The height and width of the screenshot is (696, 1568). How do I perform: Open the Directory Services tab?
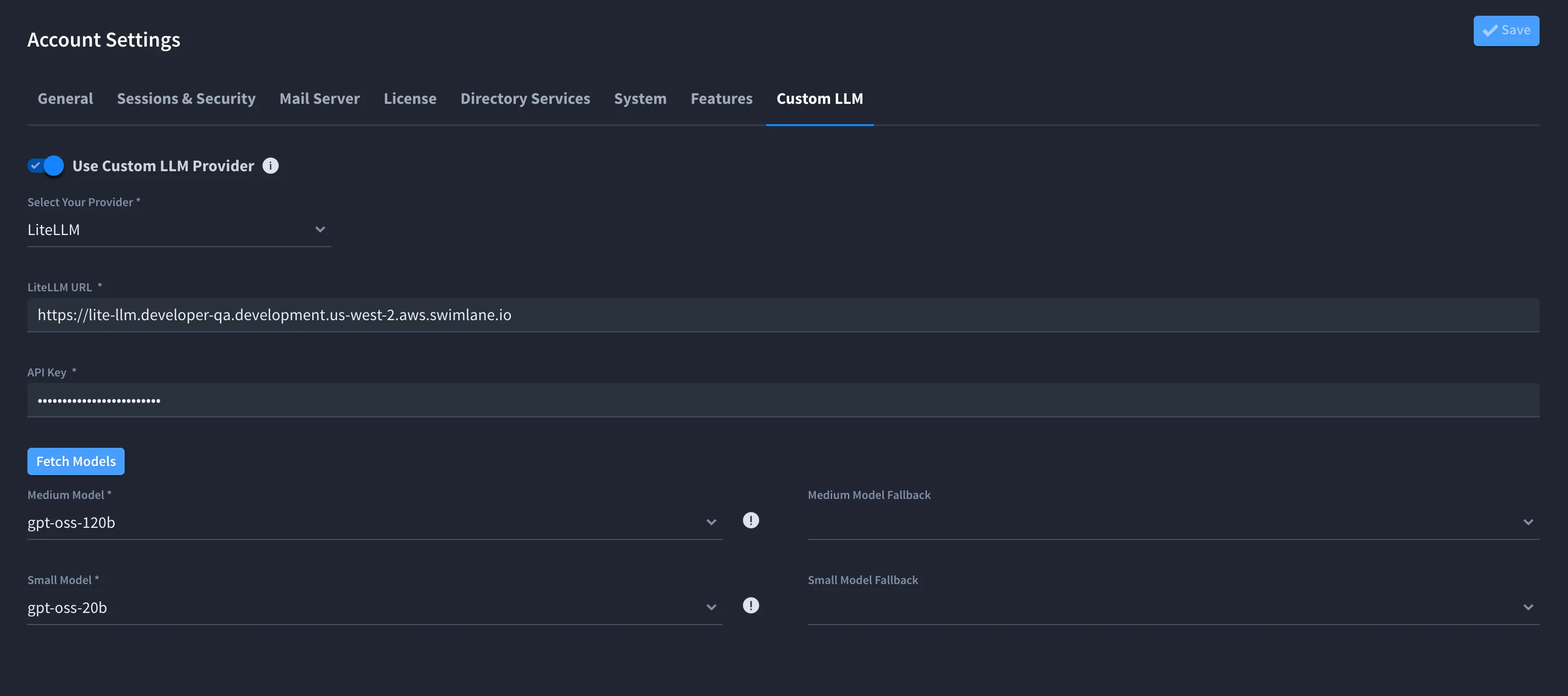click(x=526, y=99)
